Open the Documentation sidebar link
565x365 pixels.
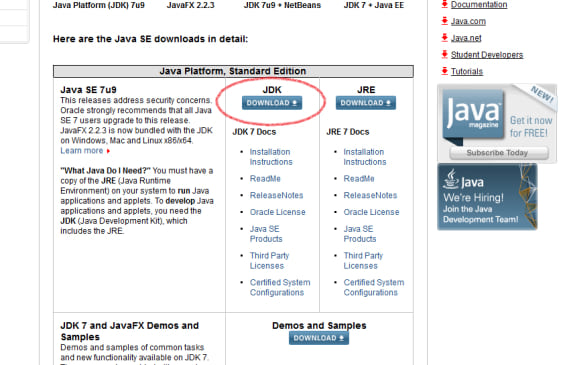(x=479, y=5)
